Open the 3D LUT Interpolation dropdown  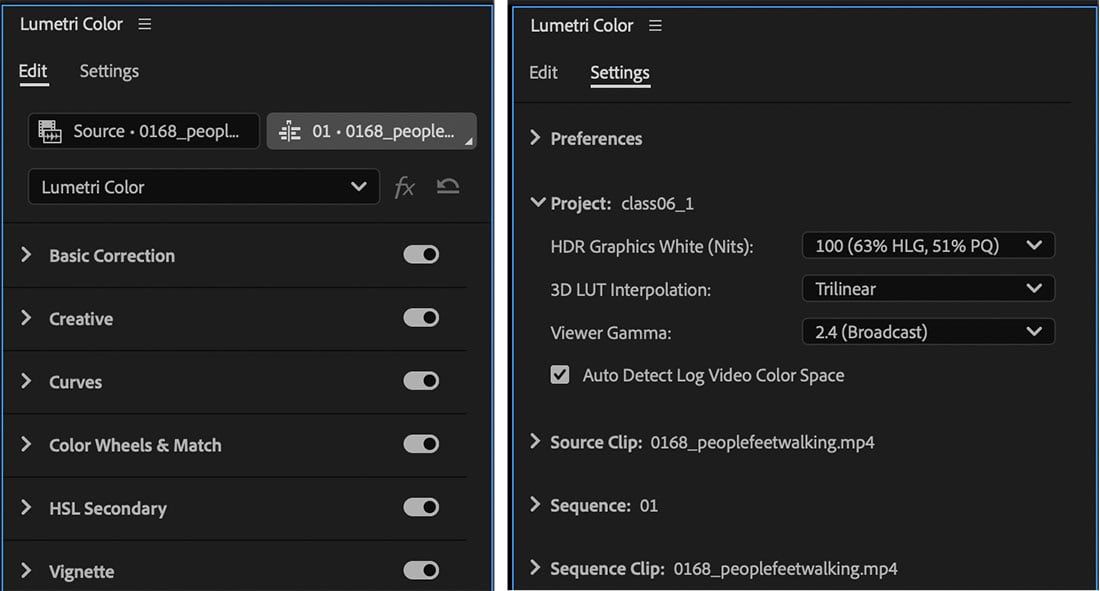pos(928,288)
